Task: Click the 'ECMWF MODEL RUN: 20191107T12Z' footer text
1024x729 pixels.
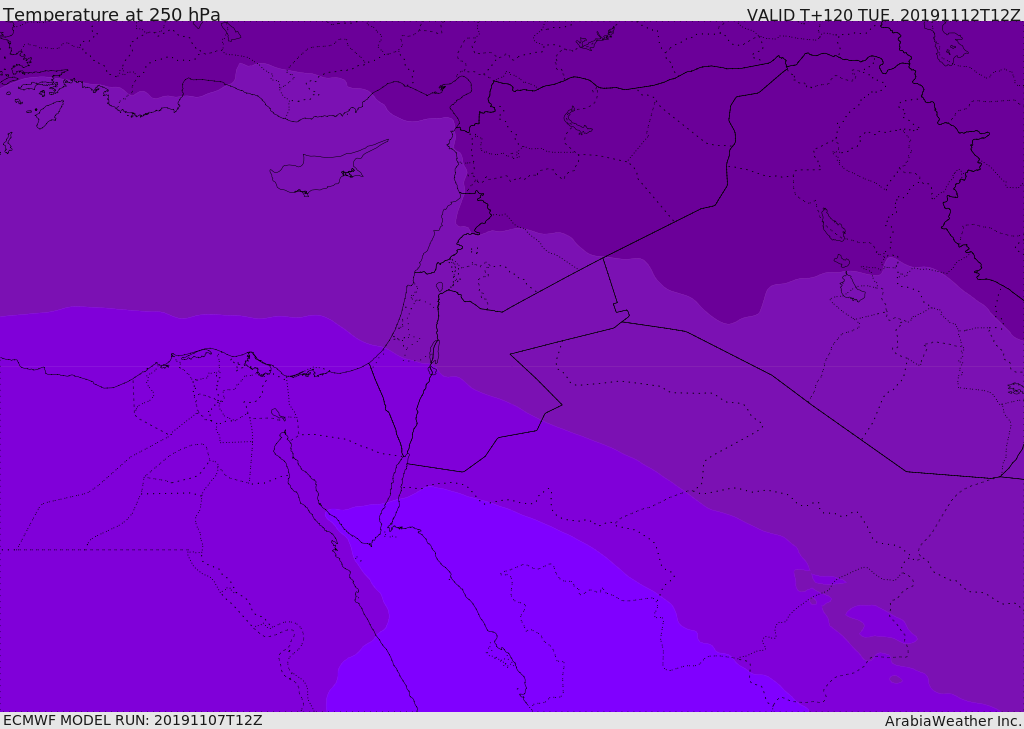Action: click(133, 721)
